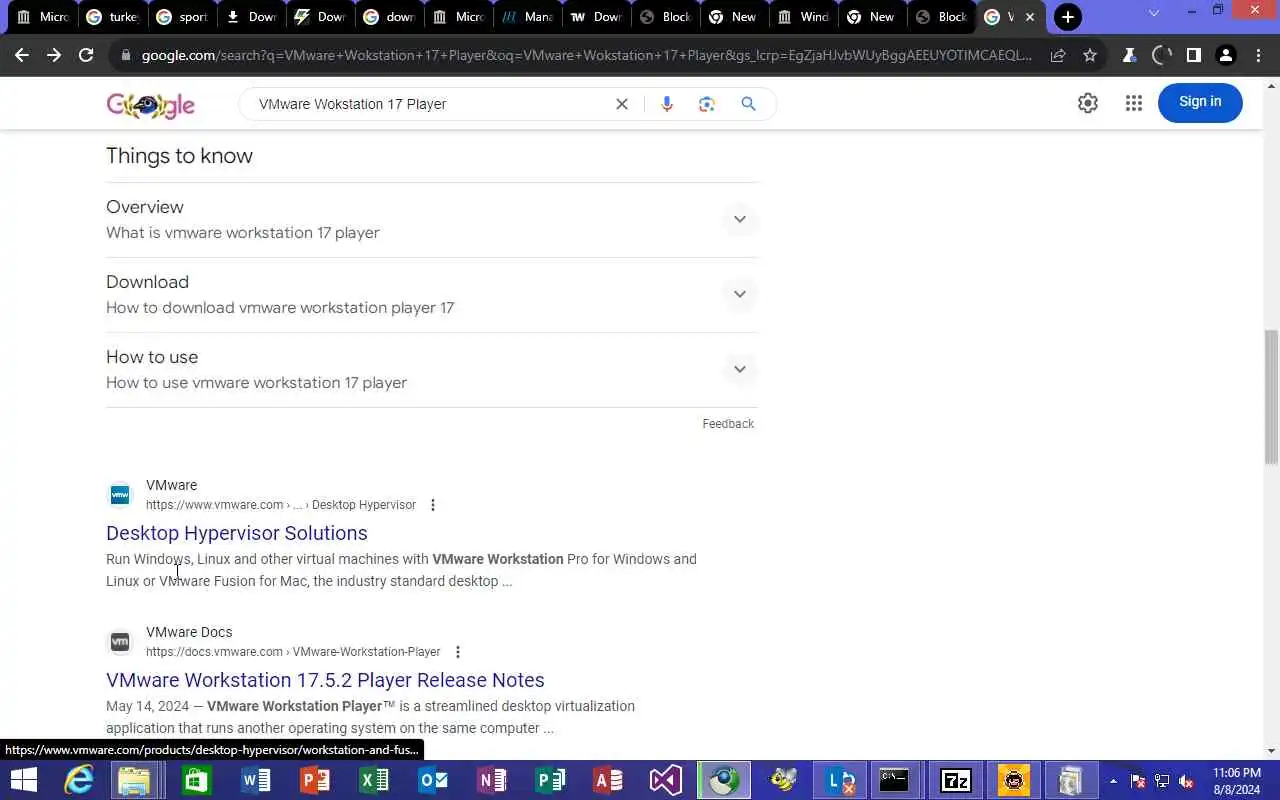Open the tab search dropdown arrow
The image size is (1280, 800).
point(1154,13)
